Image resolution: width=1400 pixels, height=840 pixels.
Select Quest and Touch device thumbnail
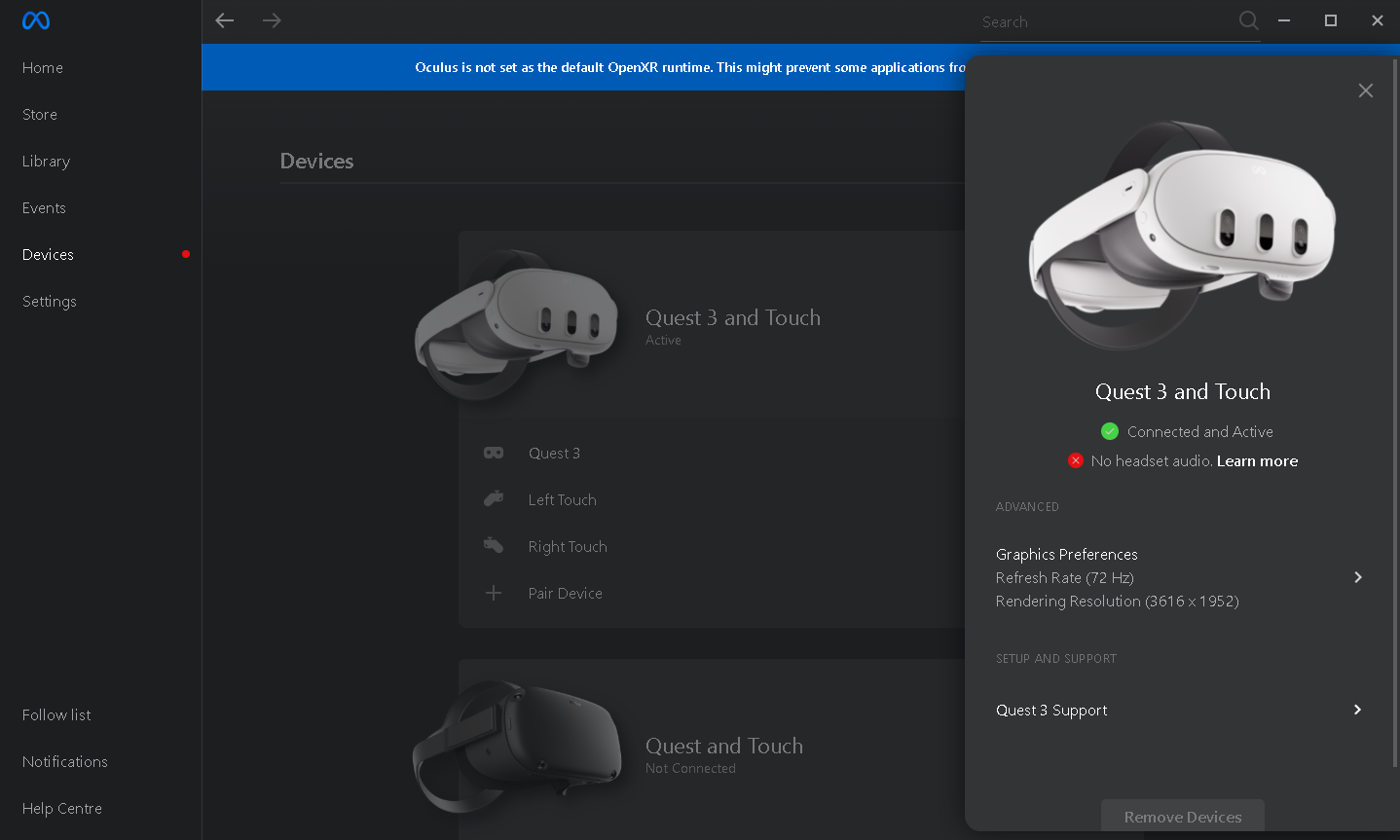click(x=517, y=747)
